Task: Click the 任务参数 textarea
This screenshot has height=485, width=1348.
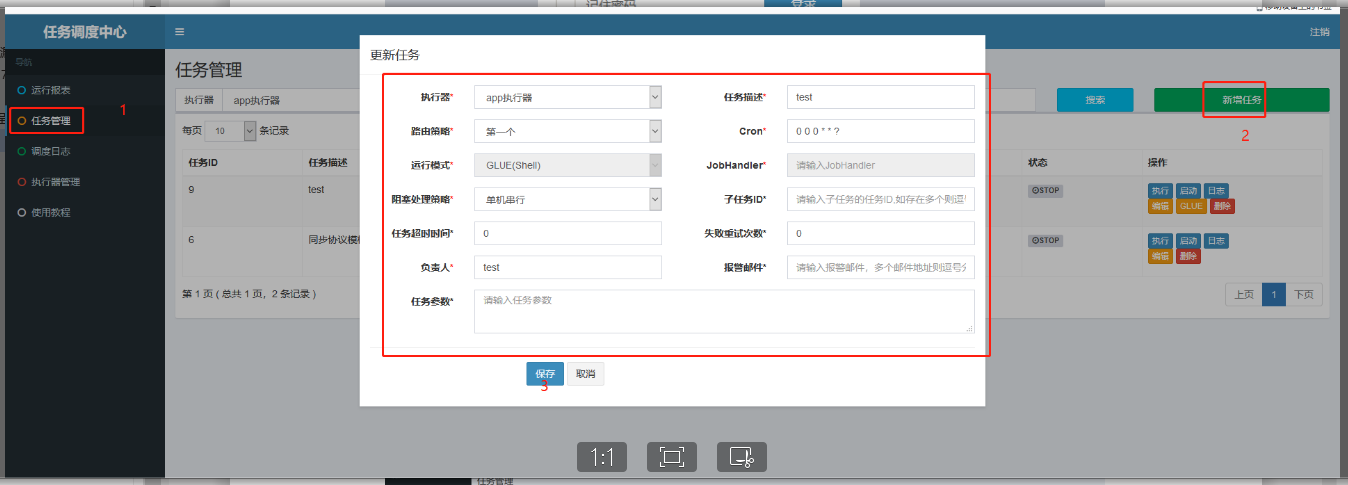Action: pyautogui.click(x=724, y=311)
